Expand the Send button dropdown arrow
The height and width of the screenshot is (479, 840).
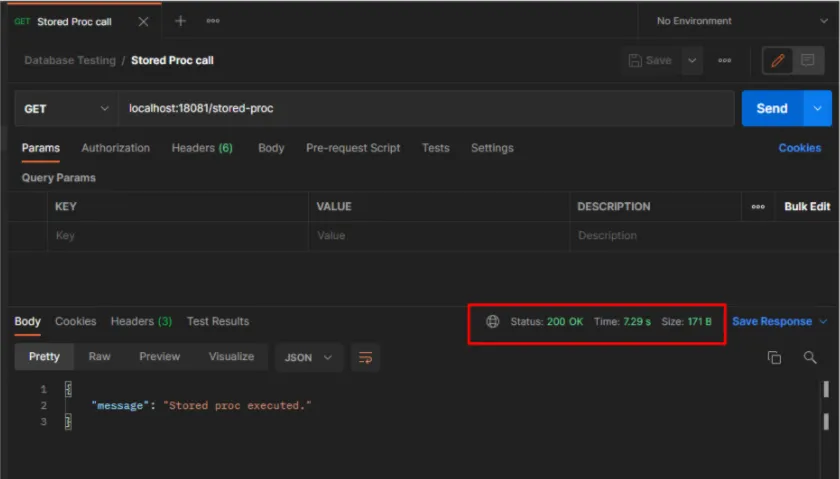click(818, 109)
